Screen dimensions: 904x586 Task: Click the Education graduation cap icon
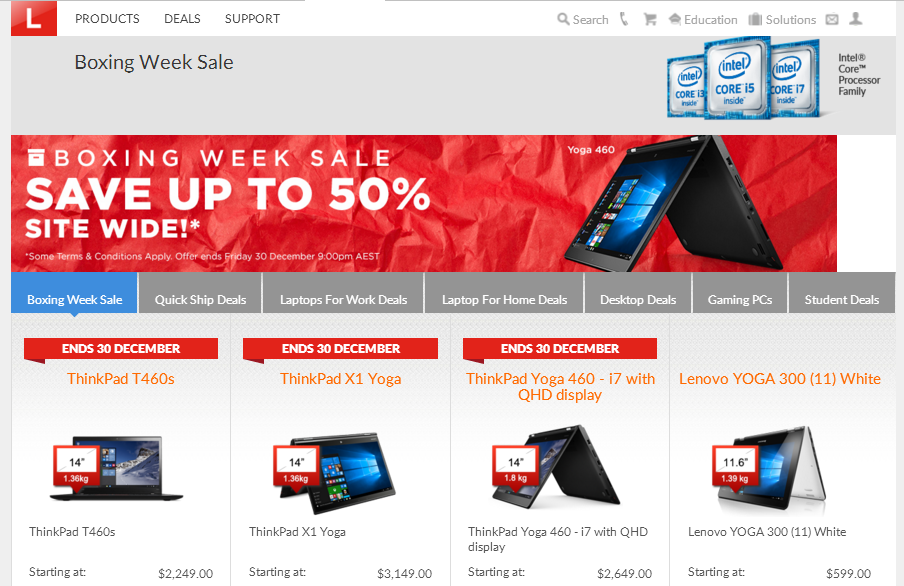click(x=675, y=19)
